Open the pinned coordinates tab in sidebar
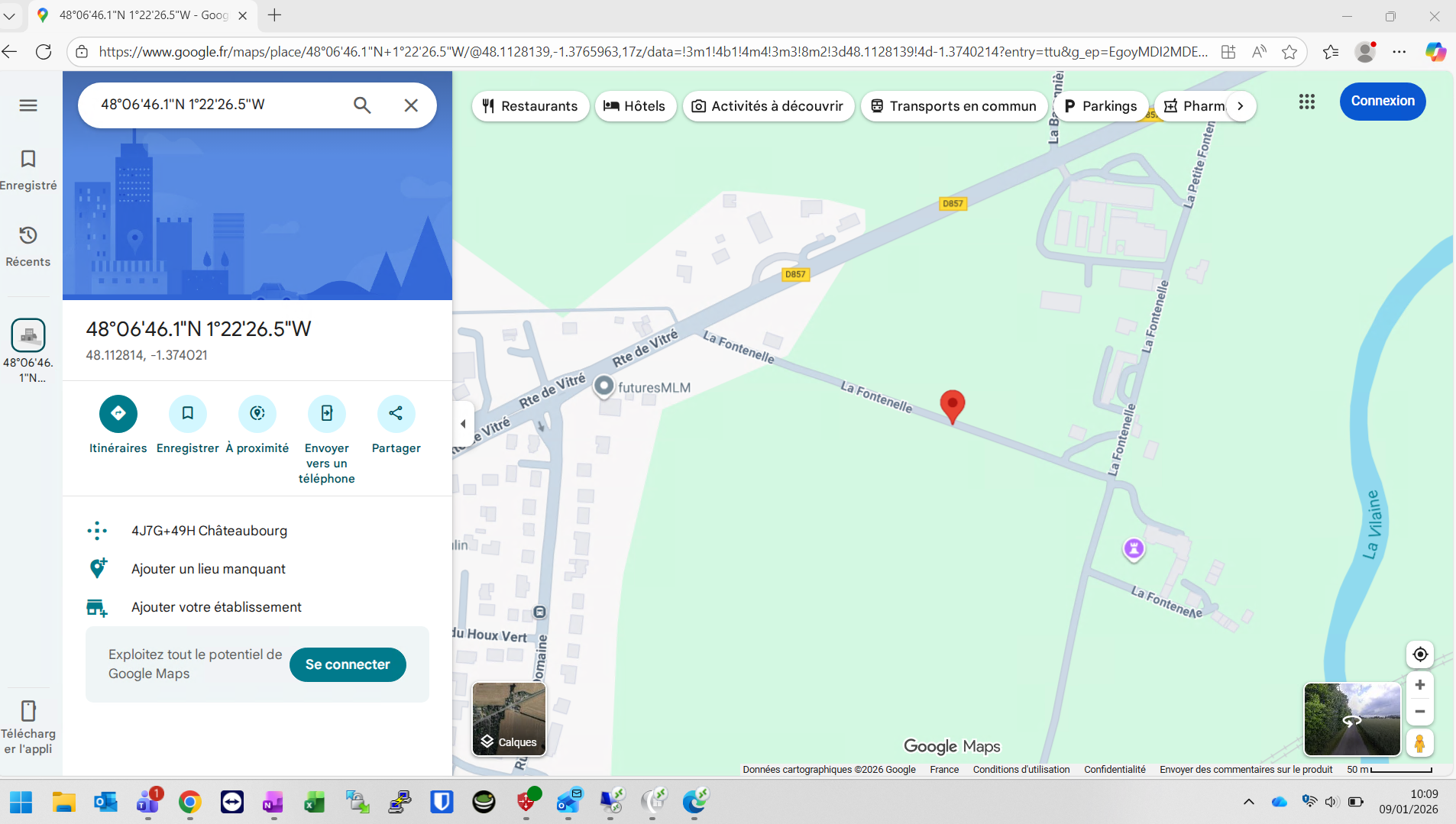The image size is (1456, 824). (28, 351)
